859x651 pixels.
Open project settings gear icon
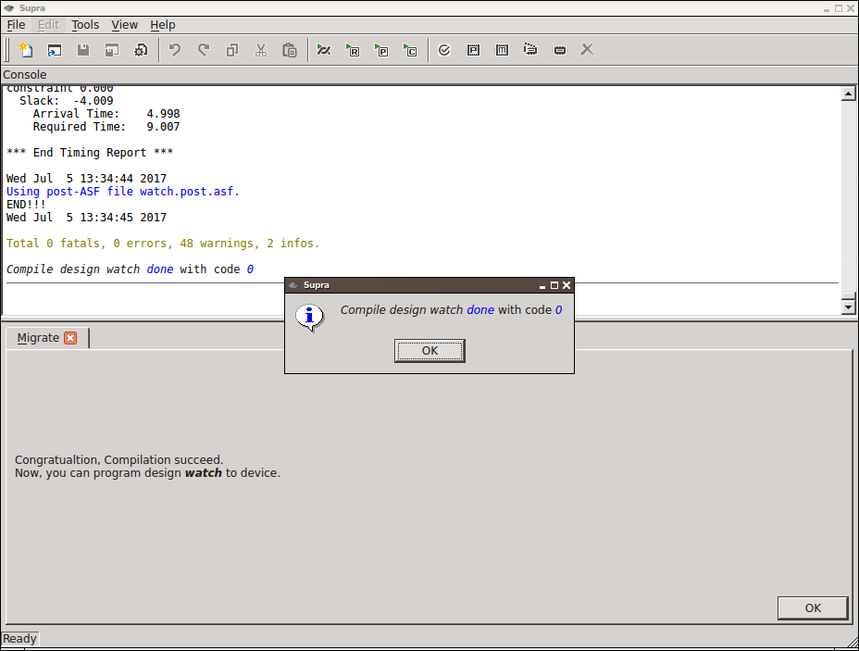[x=141, y=50]
